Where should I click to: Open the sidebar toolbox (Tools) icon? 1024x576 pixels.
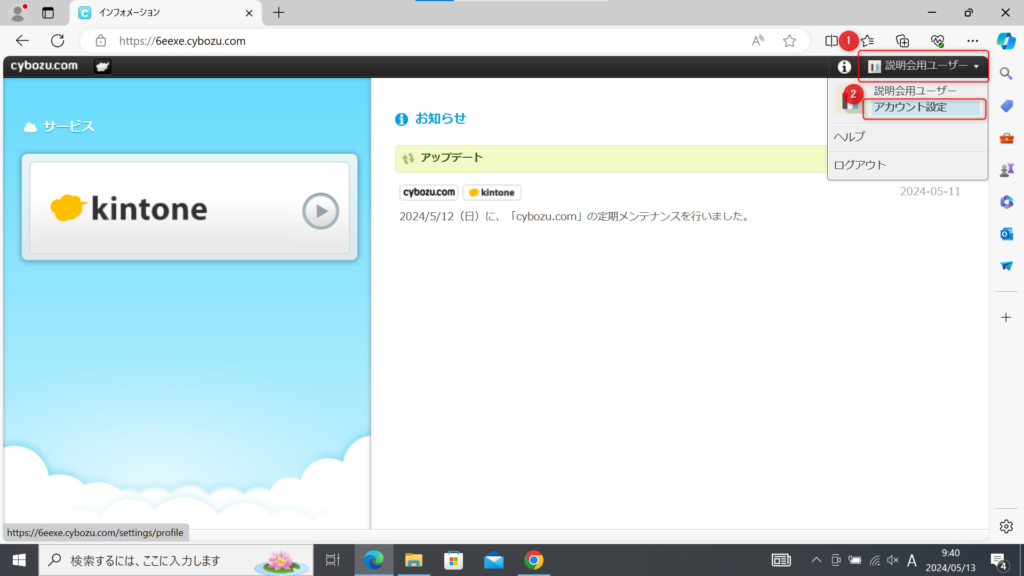1006,138
